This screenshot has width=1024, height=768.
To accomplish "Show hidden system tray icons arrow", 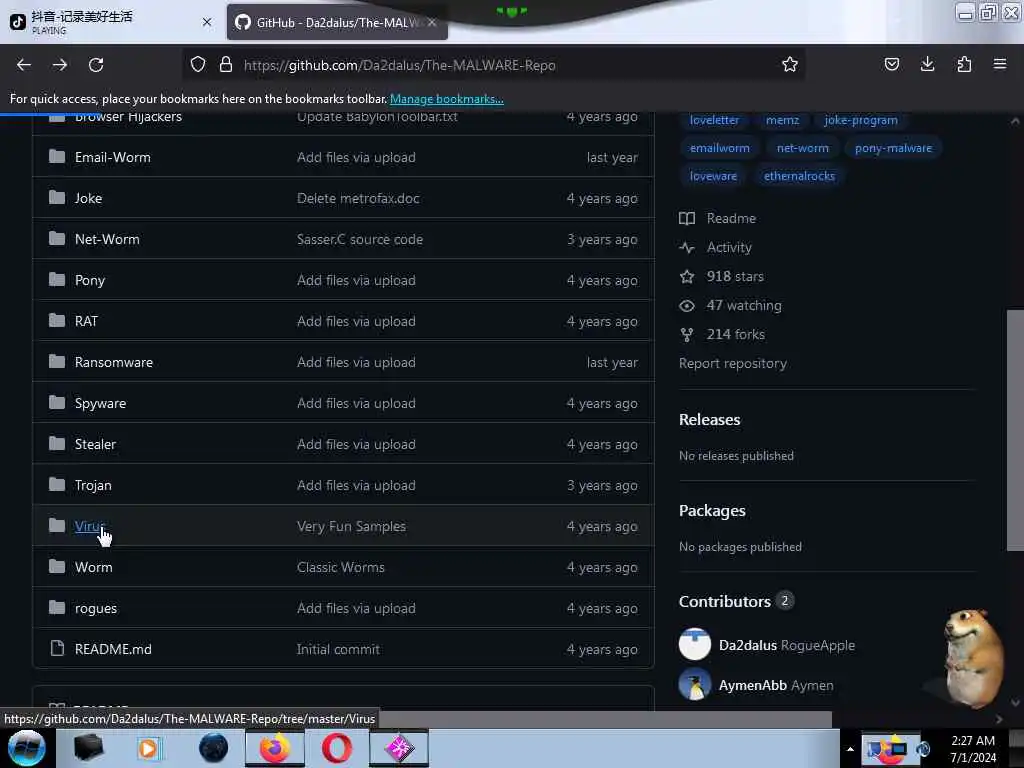I will pos(850,748).
